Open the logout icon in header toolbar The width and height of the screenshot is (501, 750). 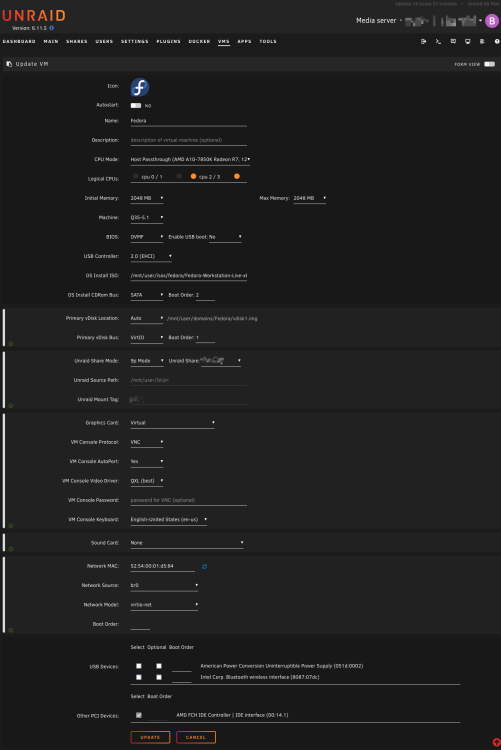pos(423,42)
